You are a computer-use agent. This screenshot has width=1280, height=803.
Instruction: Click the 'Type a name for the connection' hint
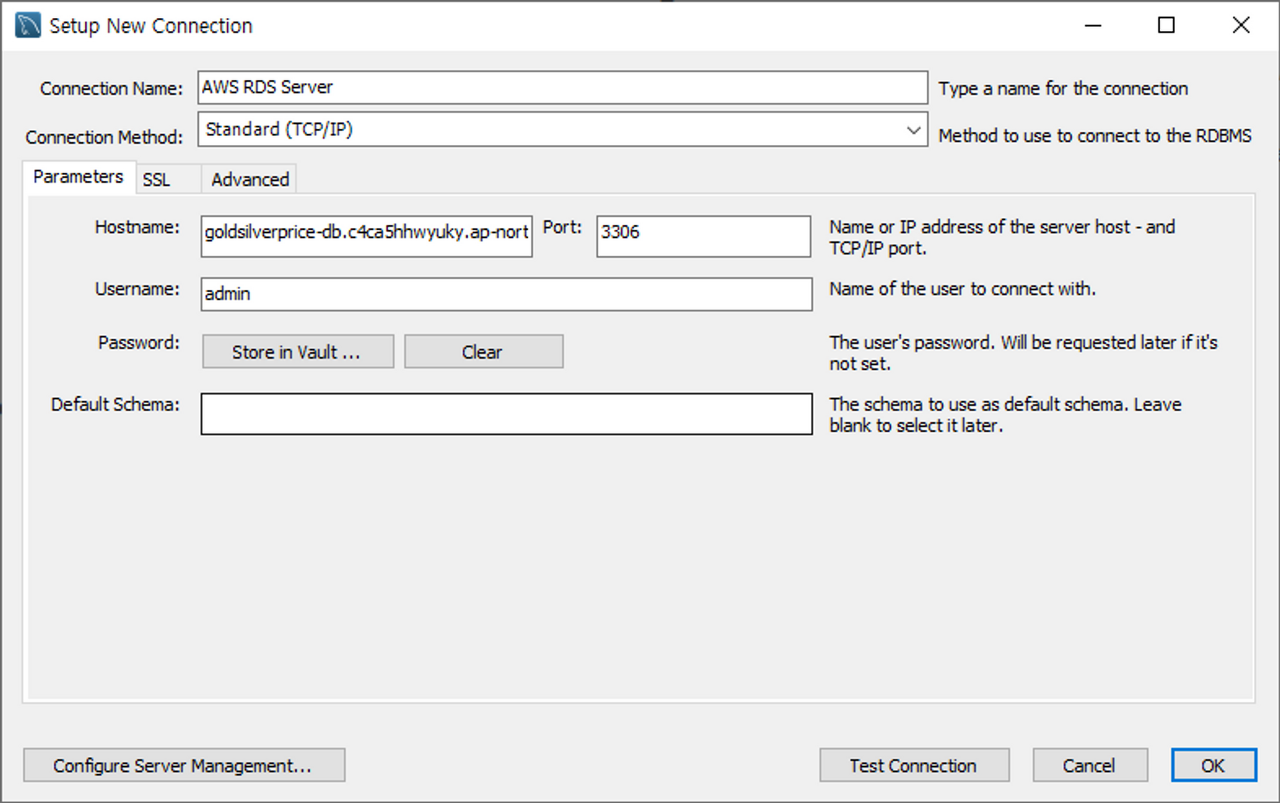point(1064,89)
